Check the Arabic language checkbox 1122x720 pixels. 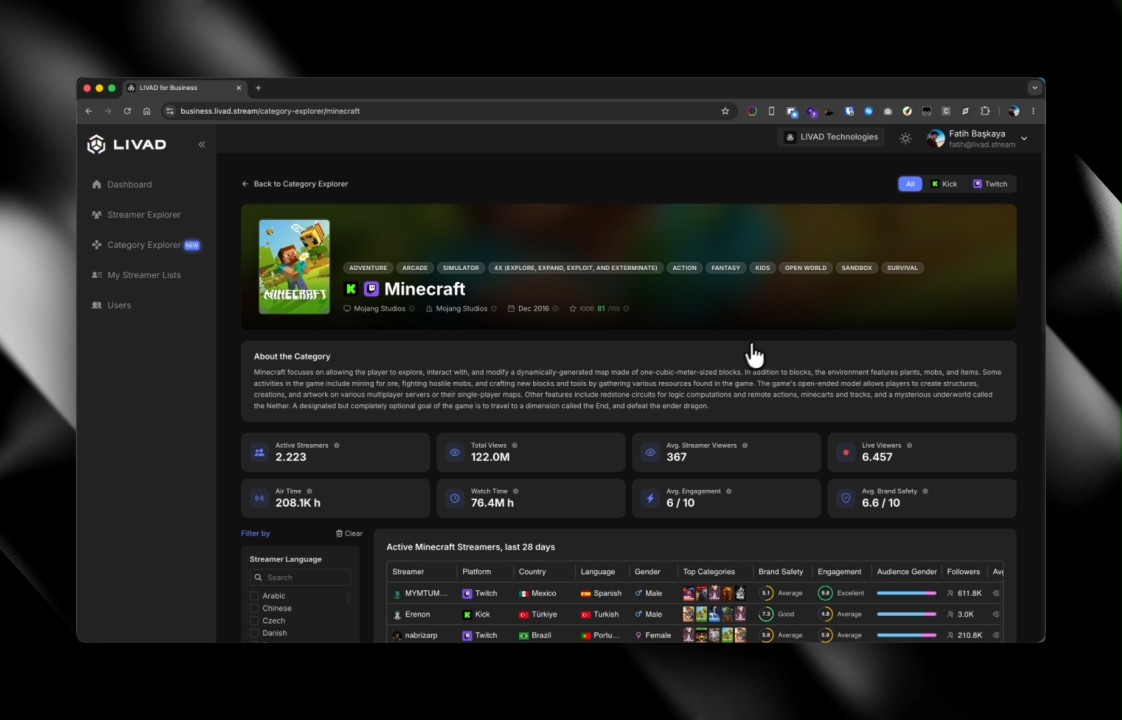[254, 595]
